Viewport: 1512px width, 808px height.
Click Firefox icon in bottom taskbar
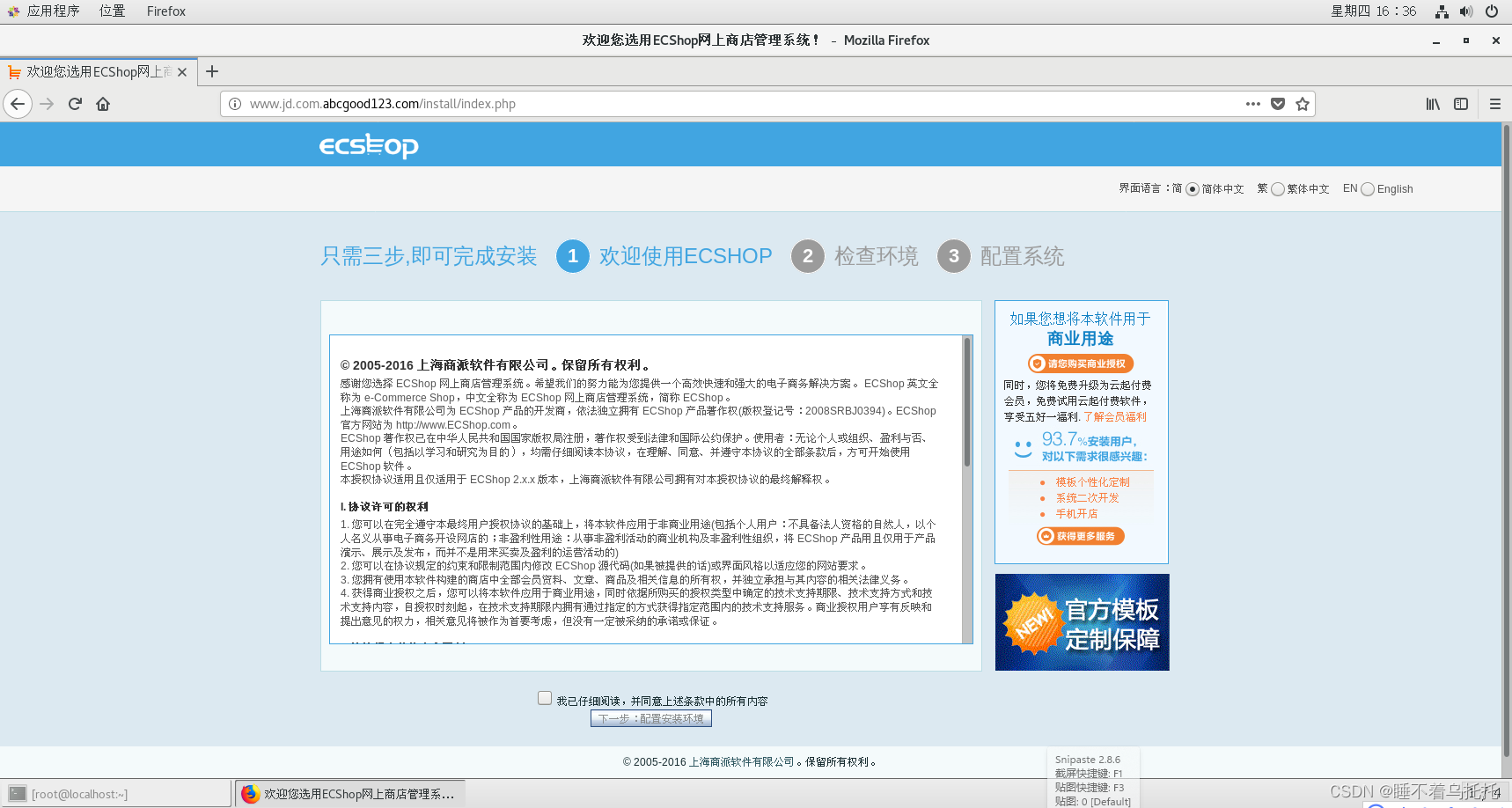[251, 794]
